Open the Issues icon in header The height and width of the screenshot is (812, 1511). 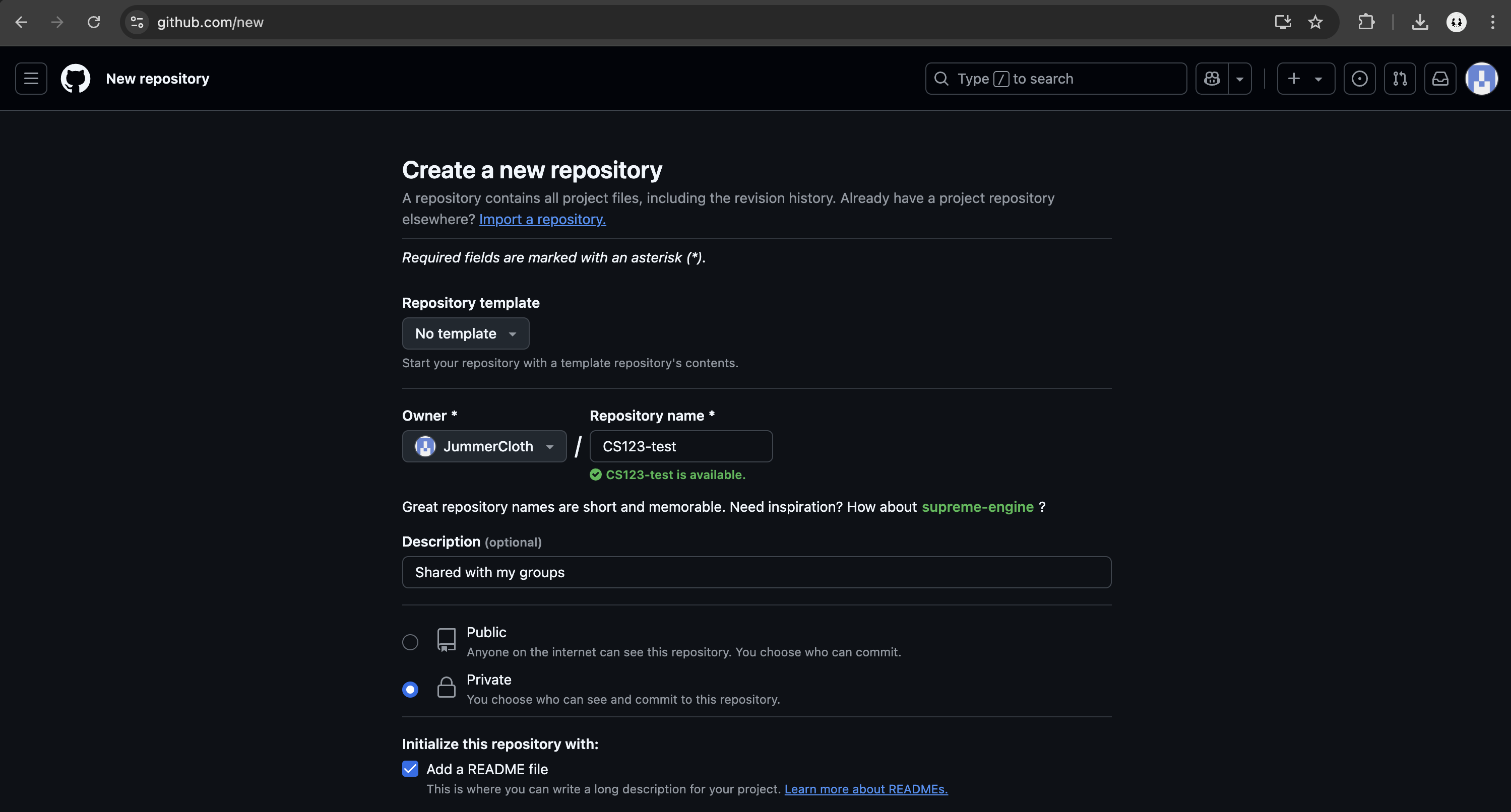click(x=1359, y=79)
